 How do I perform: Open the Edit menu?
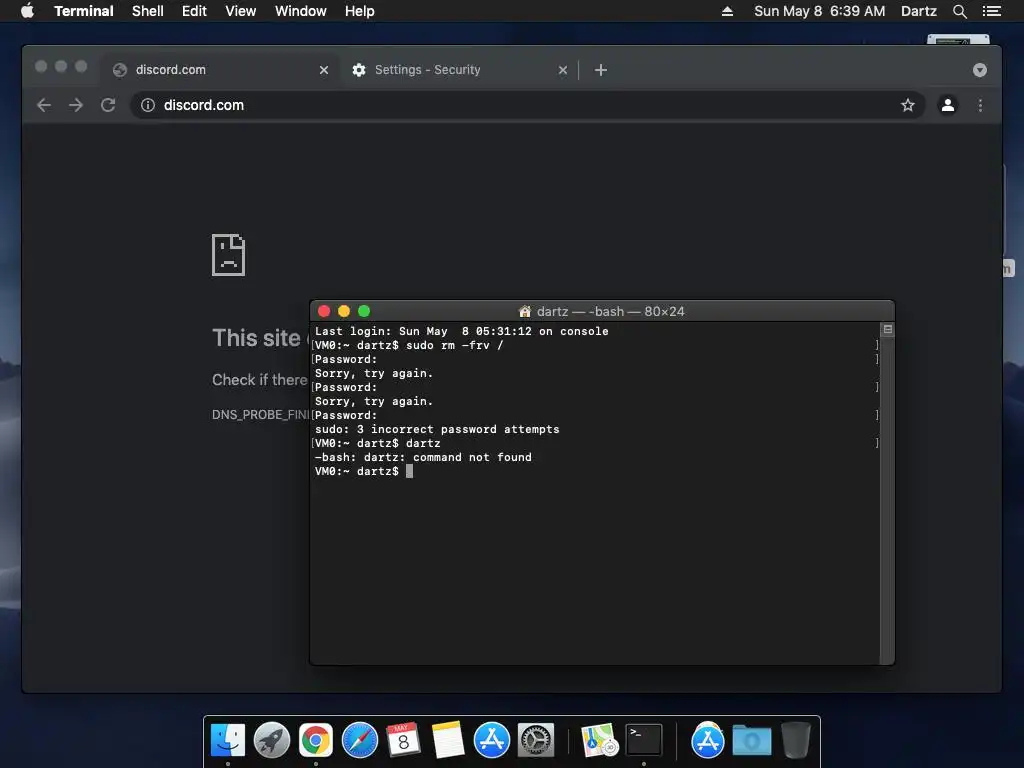[x=194, y=11]
